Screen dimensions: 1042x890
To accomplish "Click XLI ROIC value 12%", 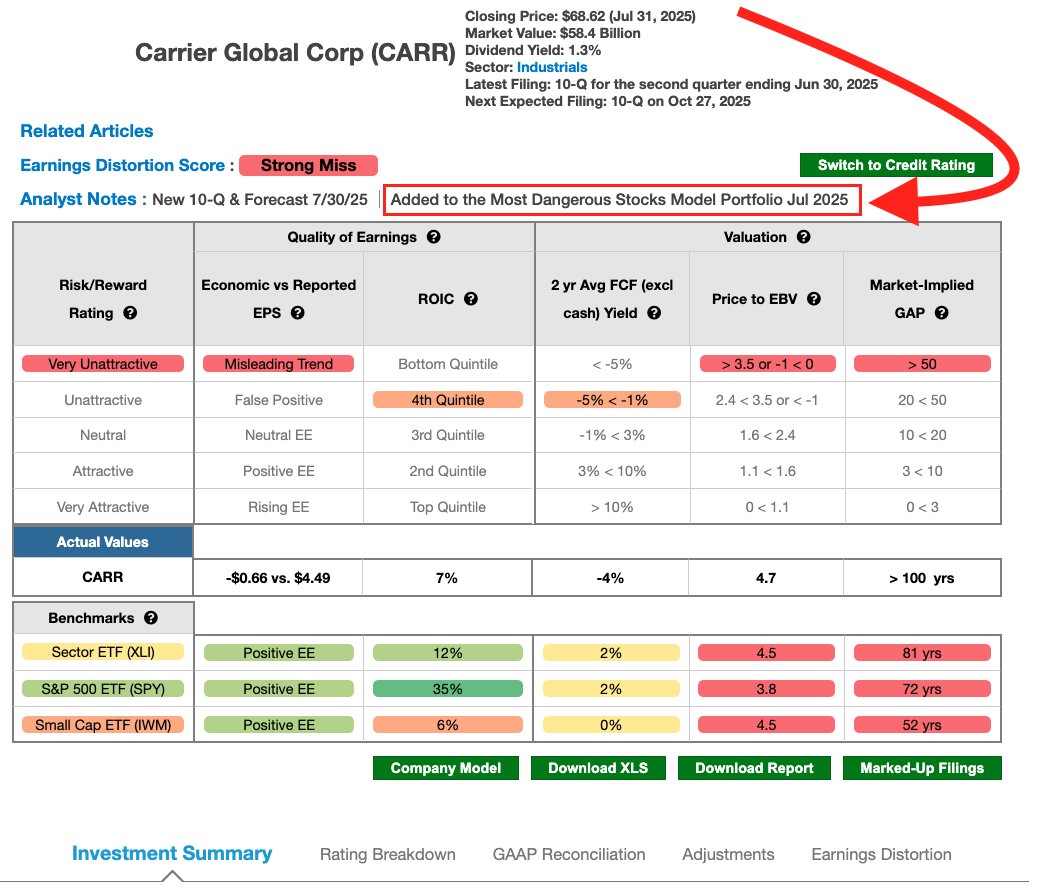I will pos(448,653).
